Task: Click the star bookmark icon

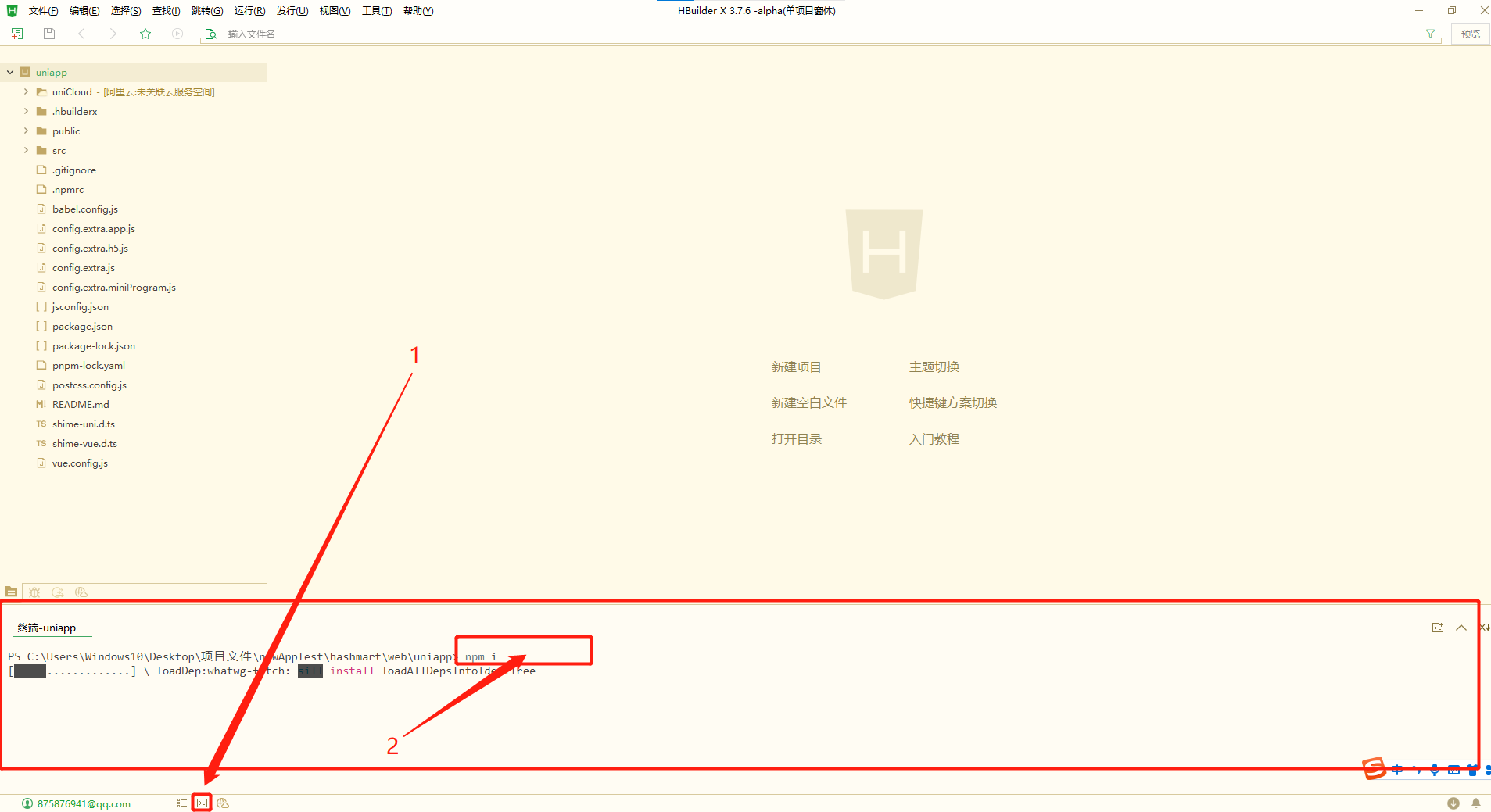Action: [145, 34]
